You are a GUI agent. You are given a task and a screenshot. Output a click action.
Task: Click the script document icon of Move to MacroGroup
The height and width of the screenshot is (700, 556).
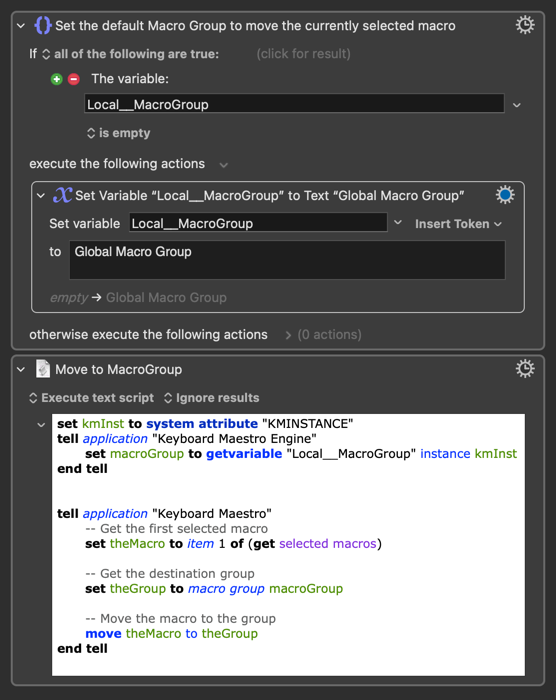point(43,369)
